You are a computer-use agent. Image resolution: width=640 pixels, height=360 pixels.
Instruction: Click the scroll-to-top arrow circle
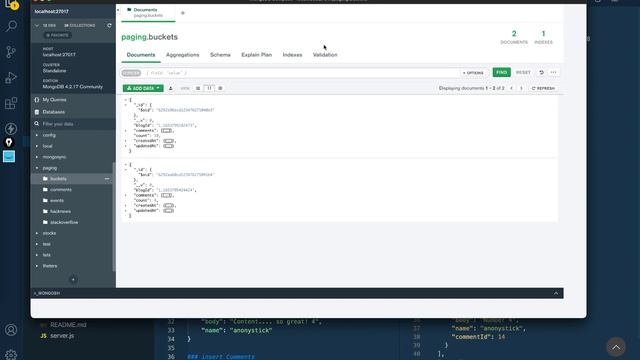pos(616,347)
